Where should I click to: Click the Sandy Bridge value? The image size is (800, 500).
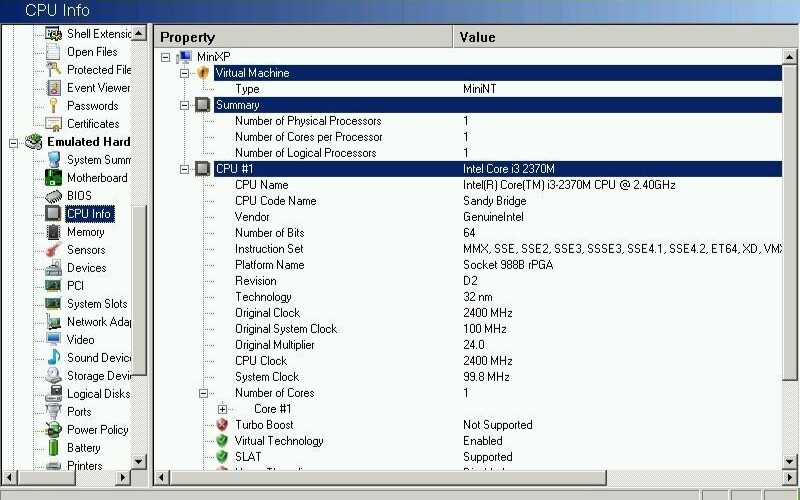click(494, 201)
